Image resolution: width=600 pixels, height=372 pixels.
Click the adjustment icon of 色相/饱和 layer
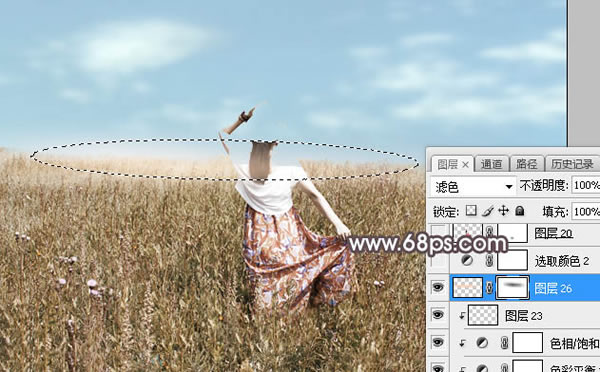click(x=482, y=343)
